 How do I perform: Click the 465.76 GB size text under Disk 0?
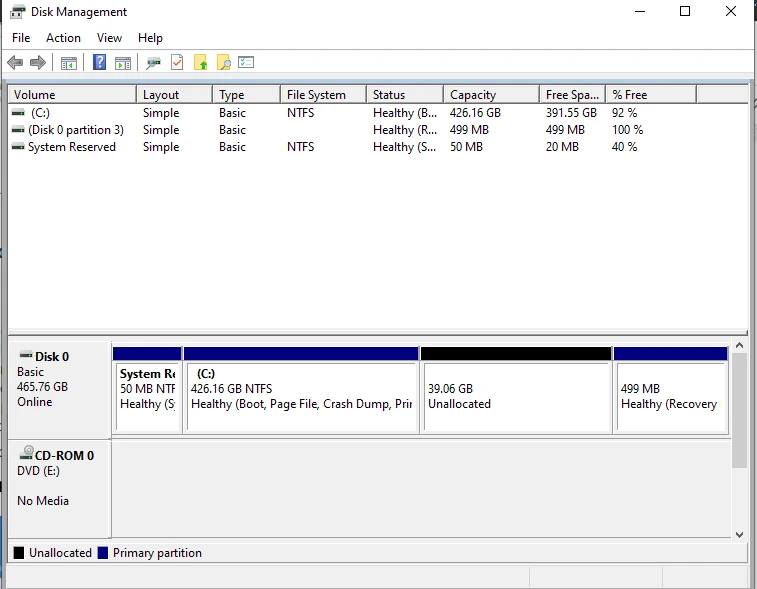point(42,387)
